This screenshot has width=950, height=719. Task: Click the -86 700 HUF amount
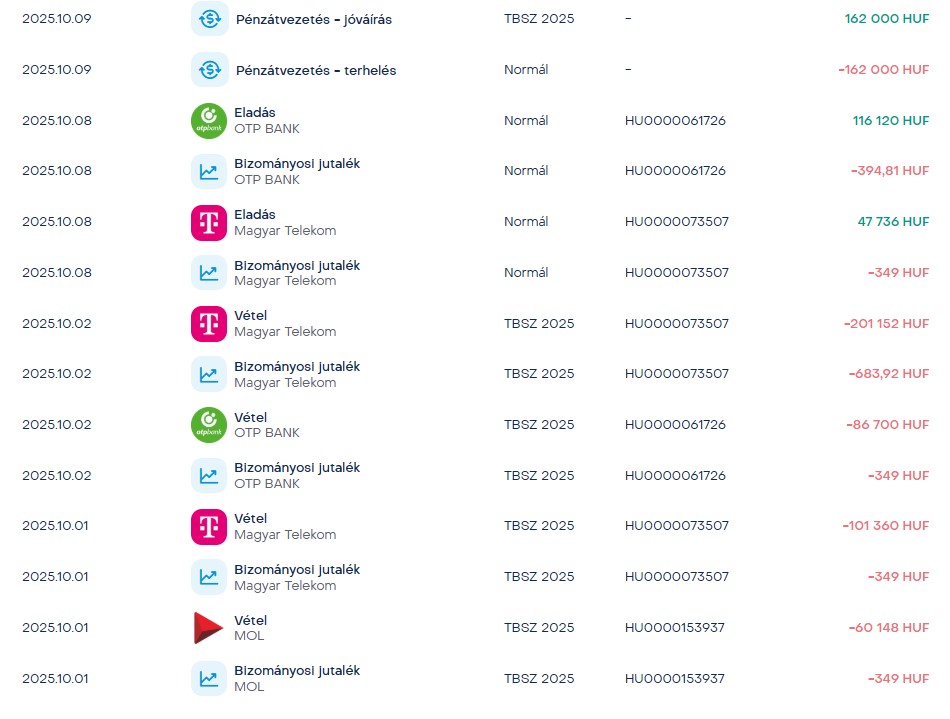[888, 425]
